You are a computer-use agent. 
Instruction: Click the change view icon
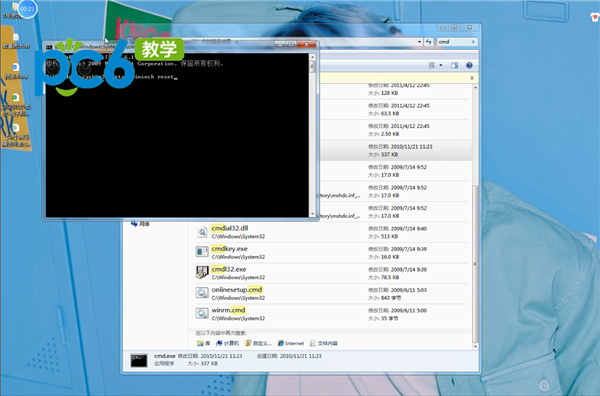point(432,65)
